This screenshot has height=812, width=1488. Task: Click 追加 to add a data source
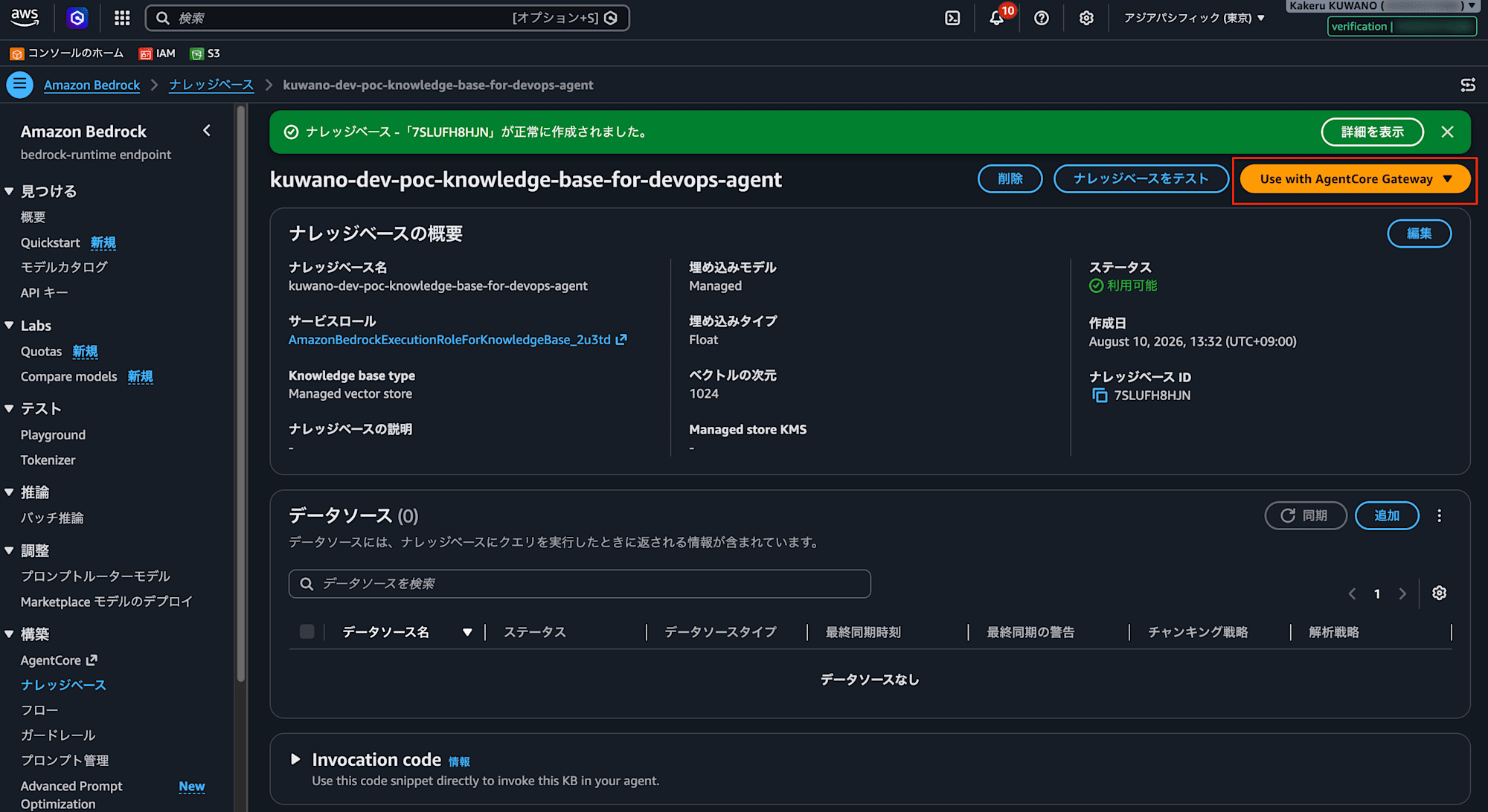tap(1387, 516)
